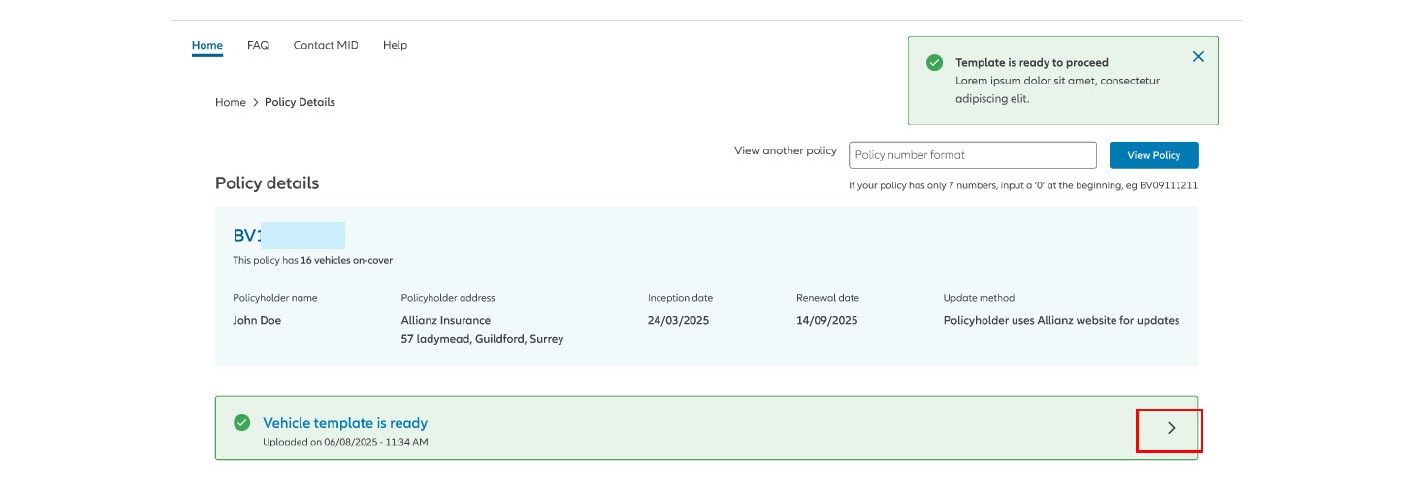Open the FAQ navigation tab
Image resolution: width=1414 pixels, height=490 pixels.
258,45
